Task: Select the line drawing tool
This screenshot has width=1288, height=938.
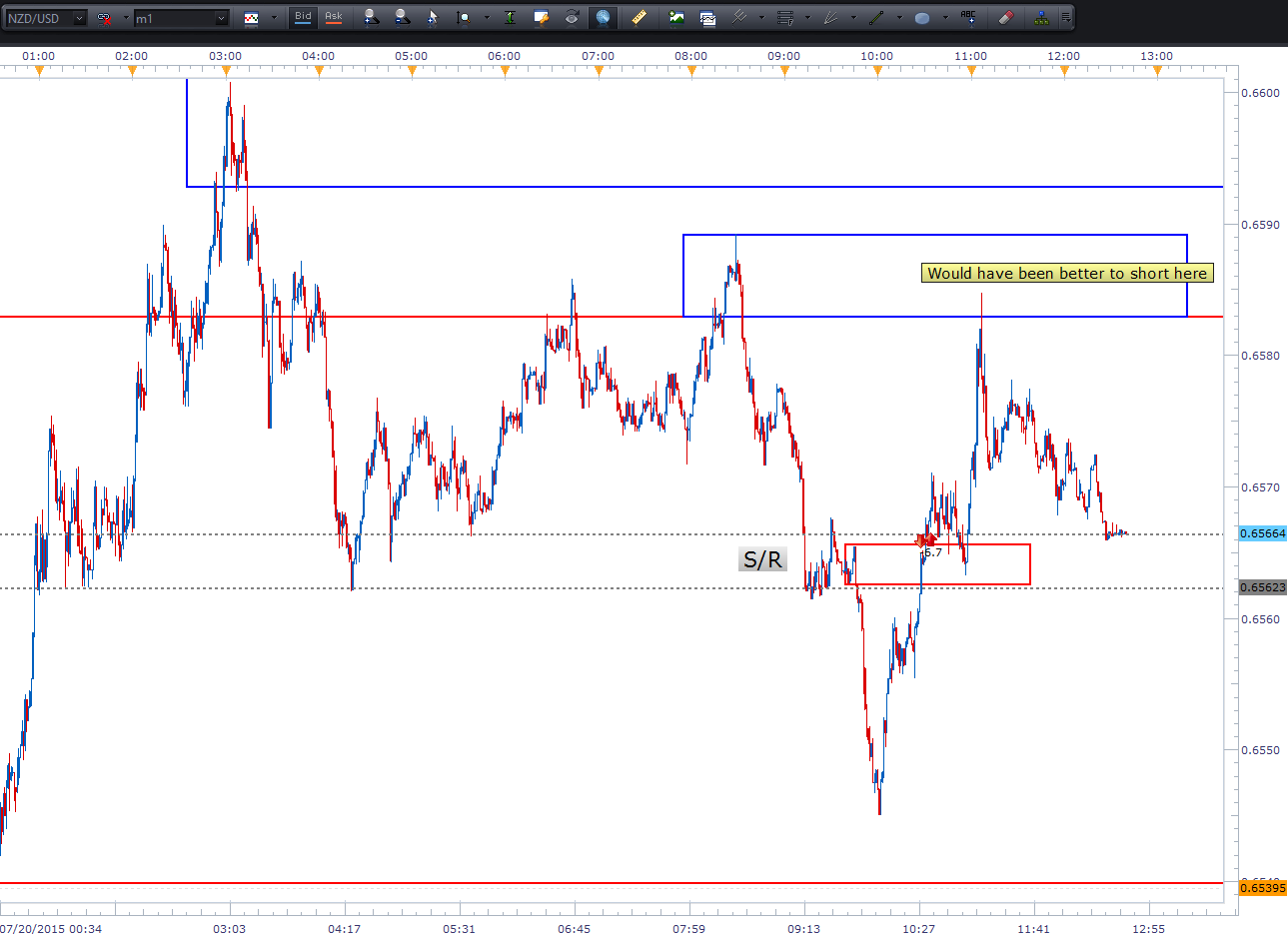Action: [x=876, y=17]
